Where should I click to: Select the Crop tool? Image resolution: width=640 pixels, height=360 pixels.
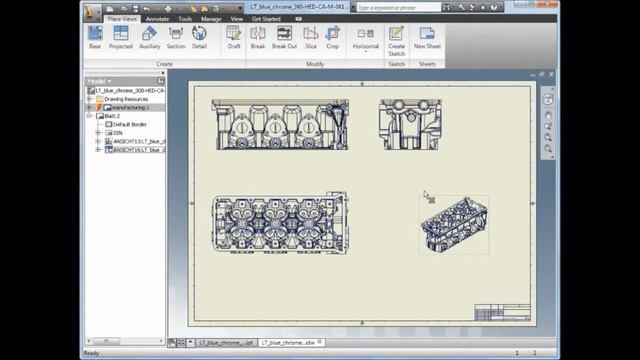333,38
